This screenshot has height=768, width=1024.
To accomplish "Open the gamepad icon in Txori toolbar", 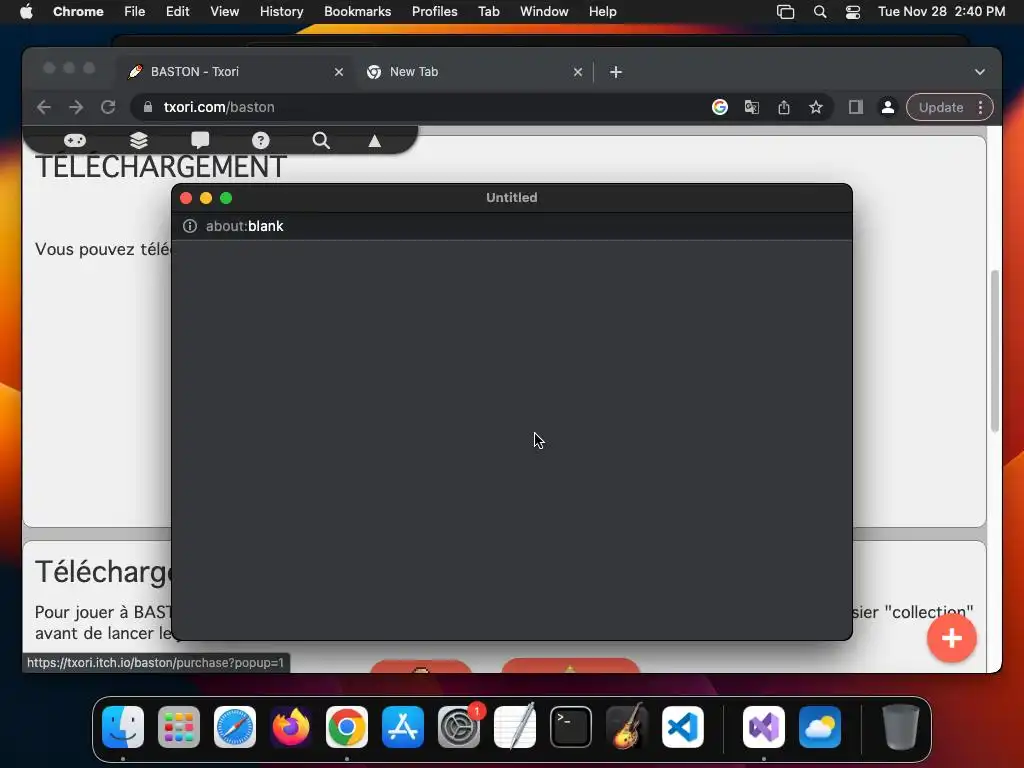I will pos(74,140).
